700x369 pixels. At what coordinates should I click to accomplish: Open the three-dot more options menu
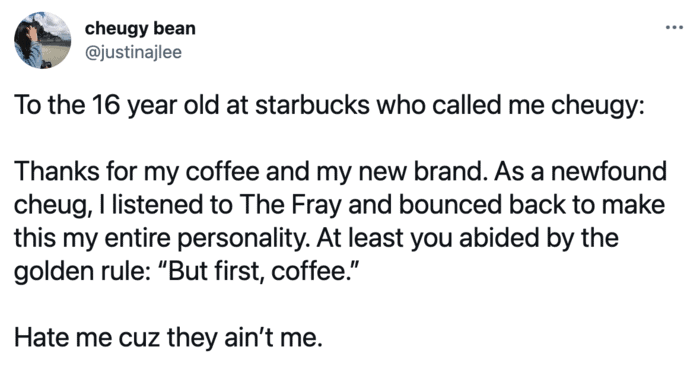coord(674,28)
